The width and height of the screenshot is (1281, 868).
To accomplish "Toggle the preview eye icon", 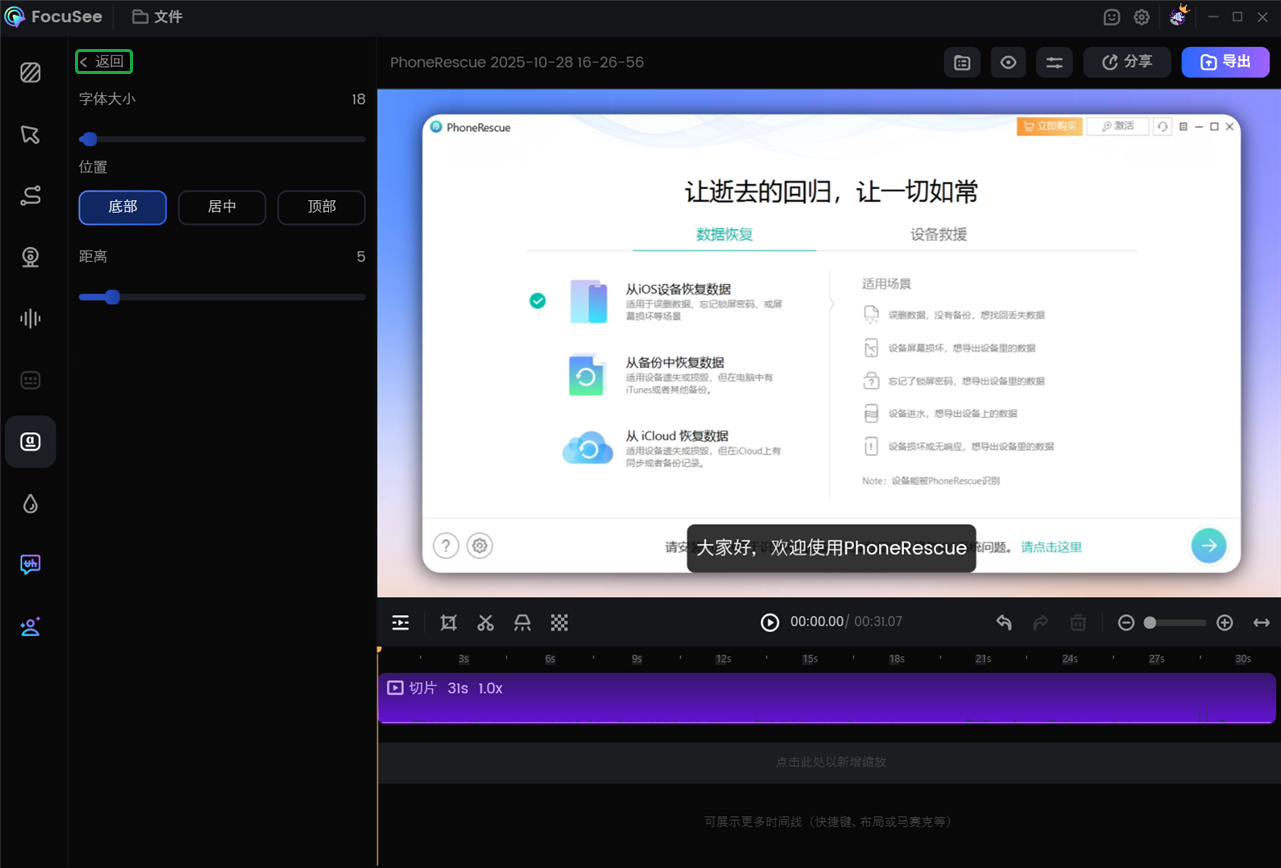I will pos(1008,62).
